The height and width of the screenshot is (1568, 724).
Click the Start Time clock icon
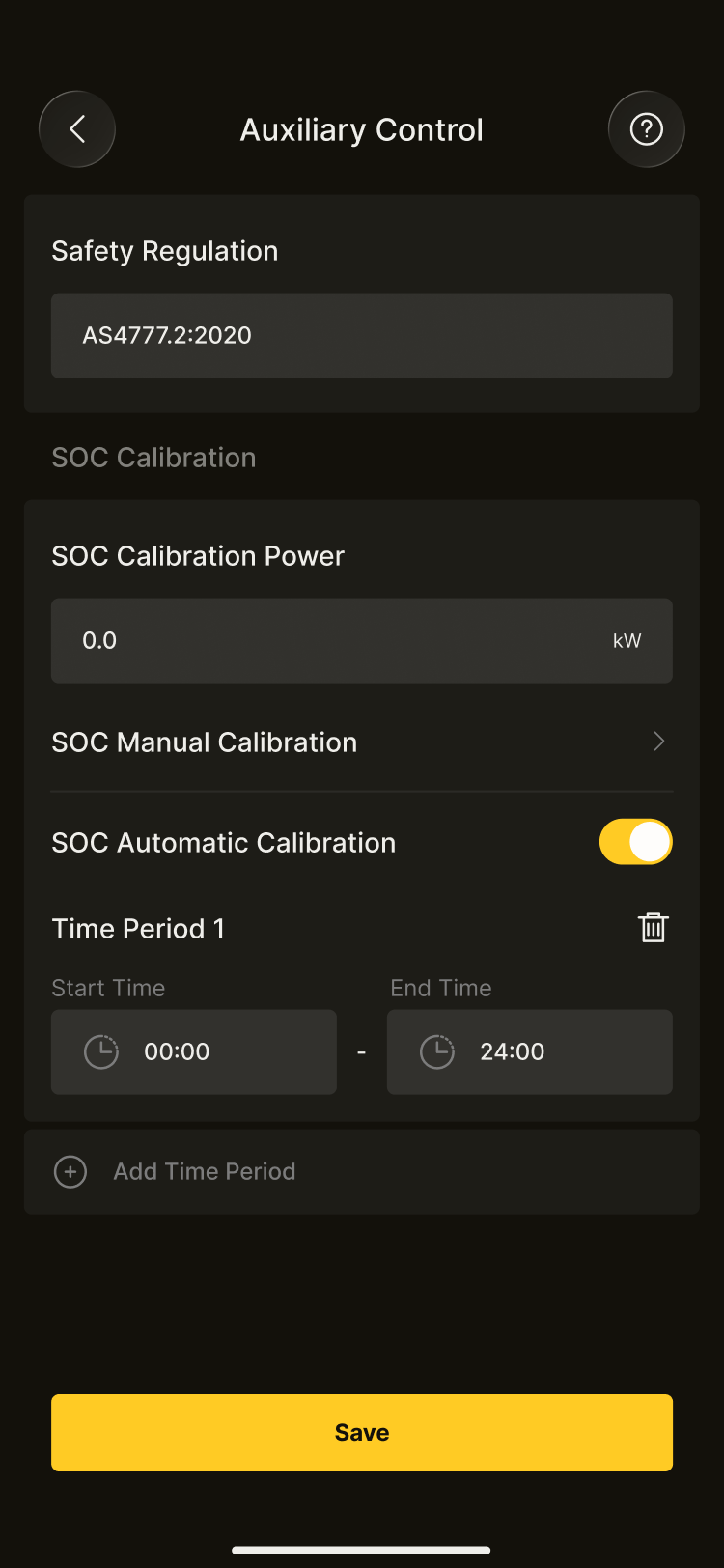tap(101, 1051)
